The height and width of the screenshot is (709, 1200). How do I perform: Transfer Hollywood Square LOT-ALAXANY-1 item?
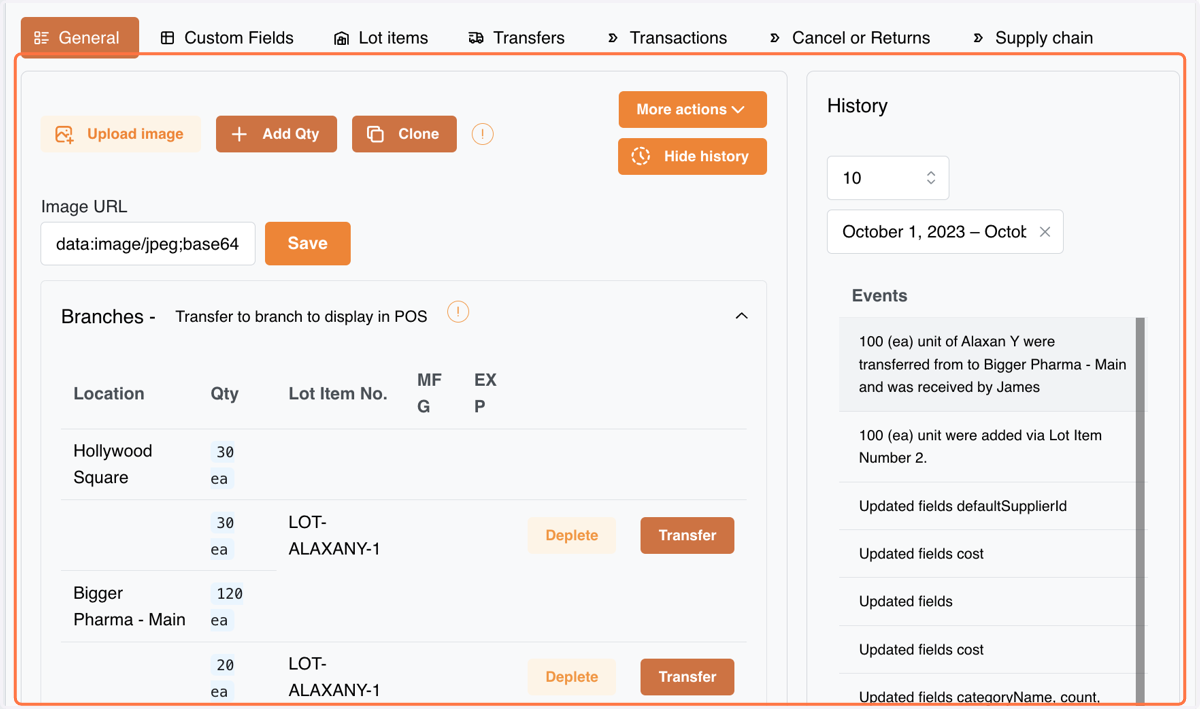(x=687, y=535)
